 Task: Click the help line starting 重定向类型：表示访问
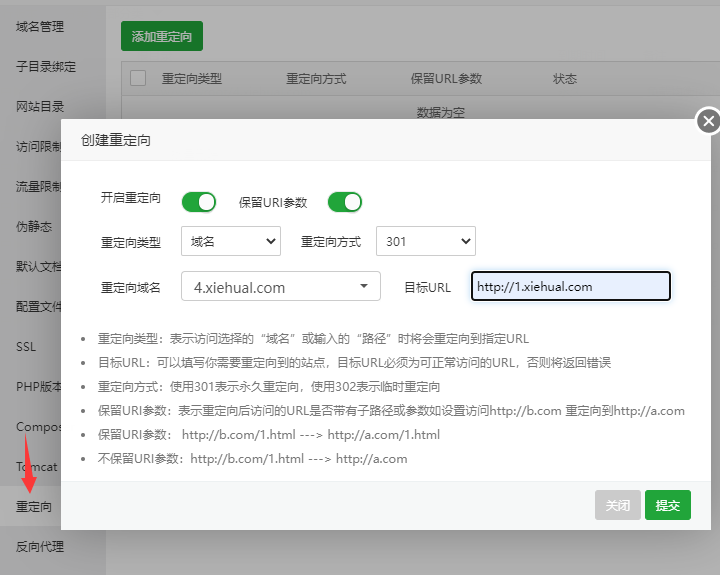pos(313,339)
